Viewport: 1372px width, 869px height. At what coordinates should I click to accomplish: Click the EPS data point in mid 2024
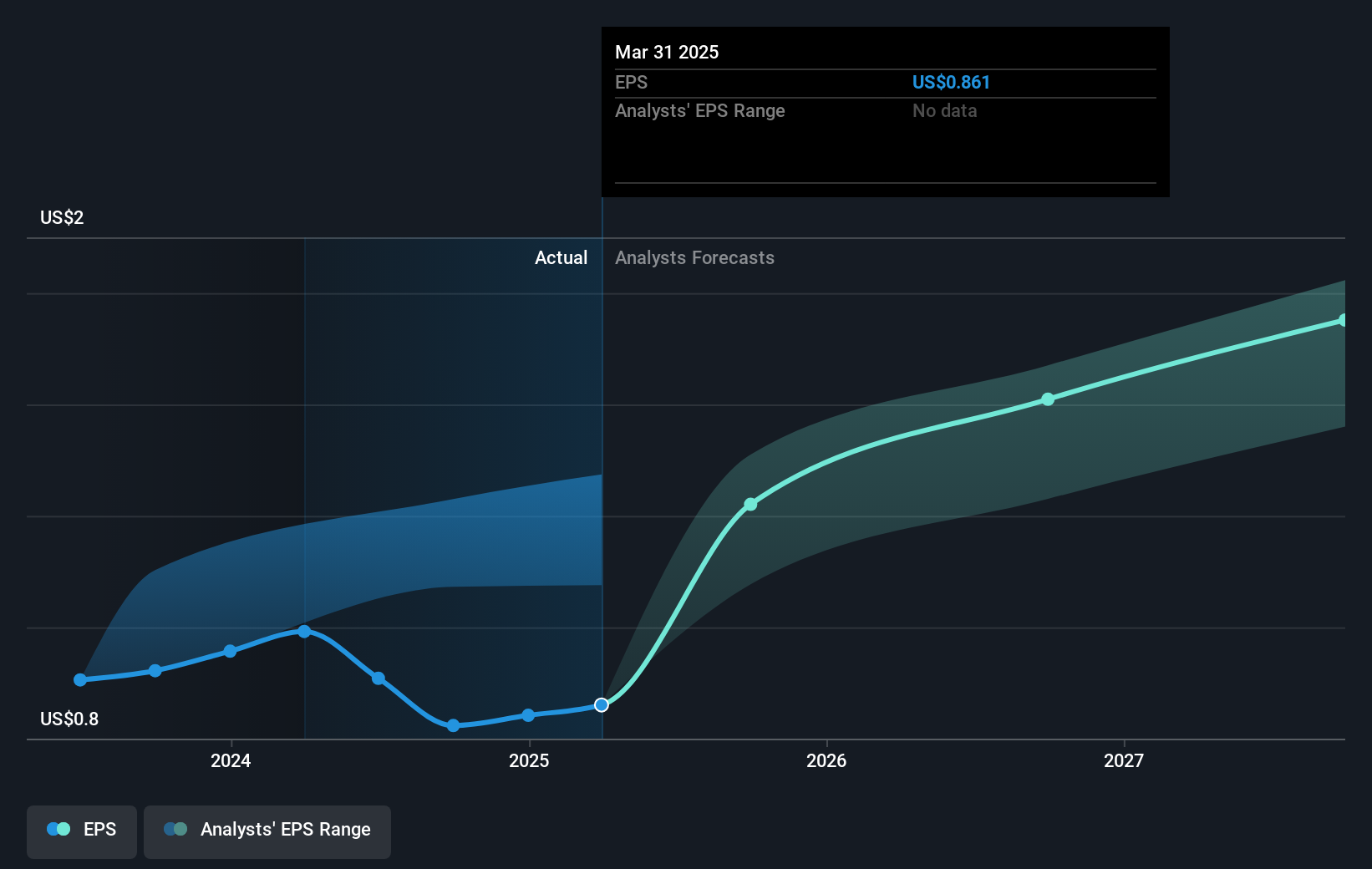[x=379, y=678]
